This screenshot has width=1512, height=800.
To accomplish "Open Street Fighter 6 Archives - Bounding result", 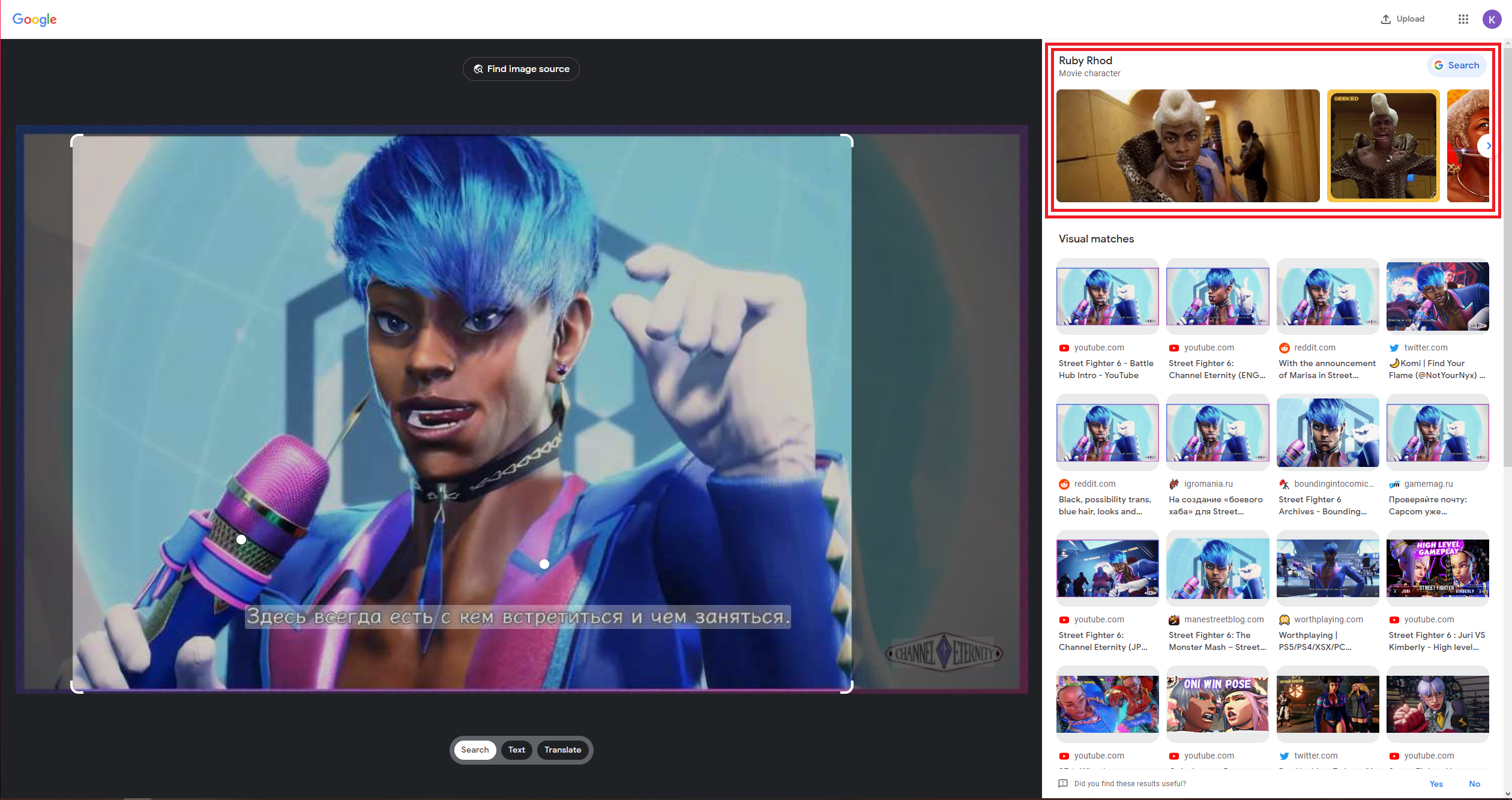I will click(x=1322, y=505).
